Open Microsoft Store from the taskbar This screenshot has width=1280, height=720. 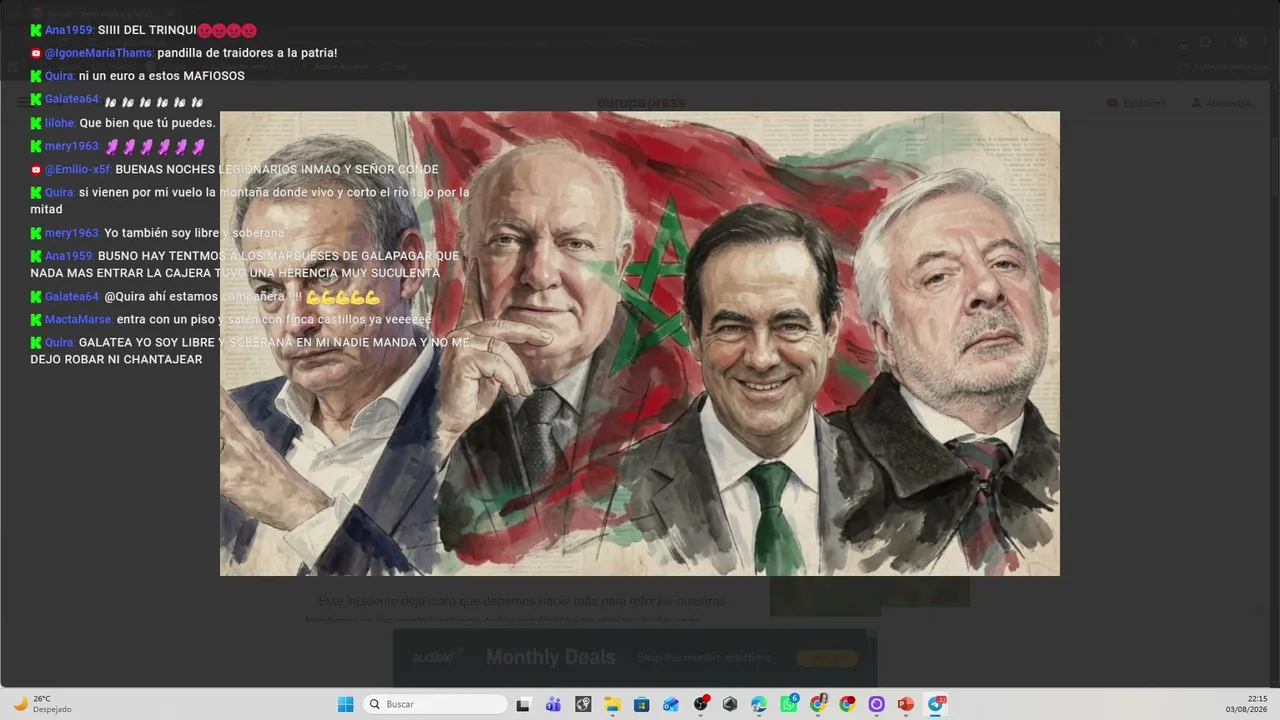(x=642, y=704)
